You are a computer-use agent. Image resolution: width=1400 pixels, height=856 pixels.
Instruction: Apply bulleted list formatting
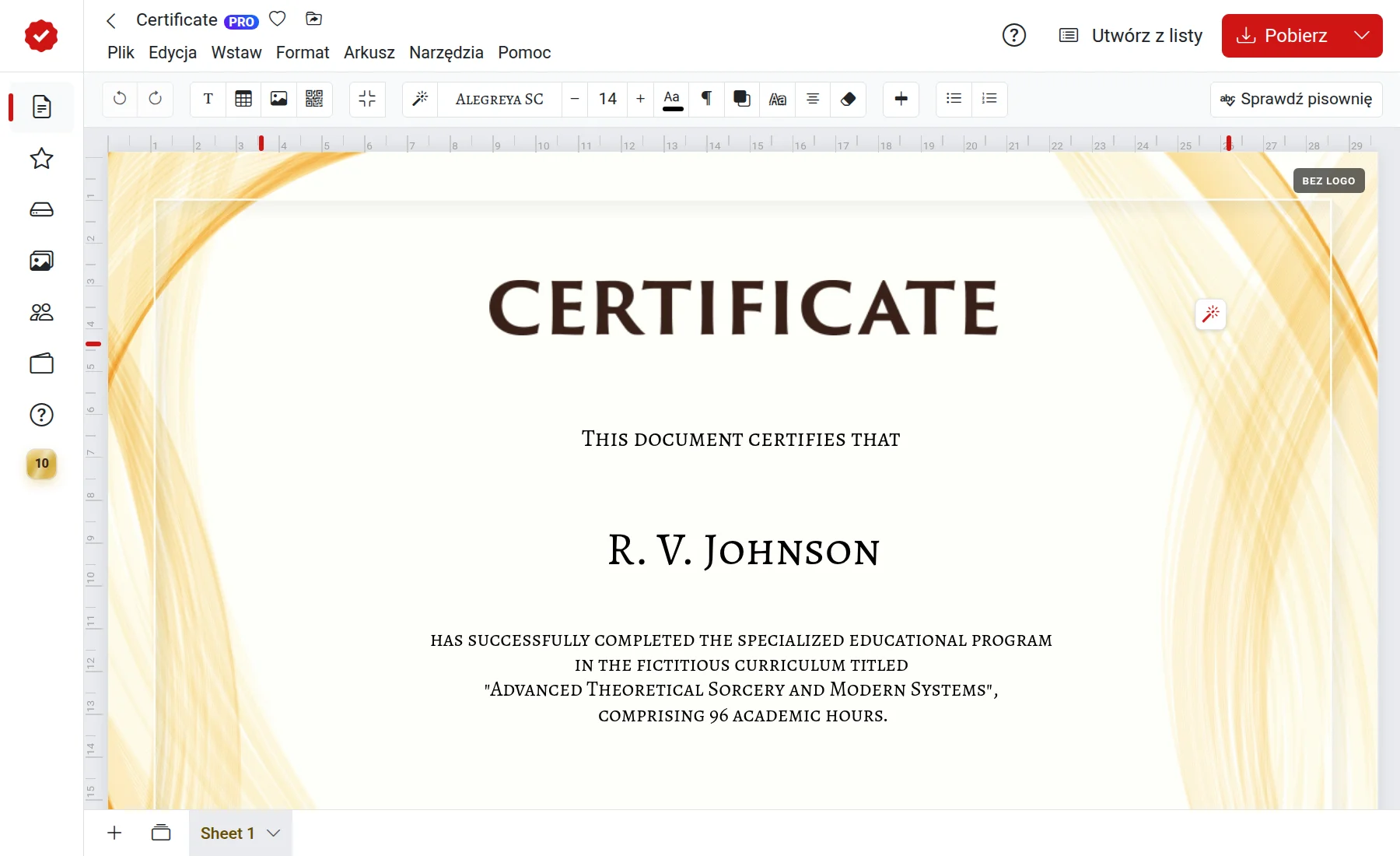[954, 99]
